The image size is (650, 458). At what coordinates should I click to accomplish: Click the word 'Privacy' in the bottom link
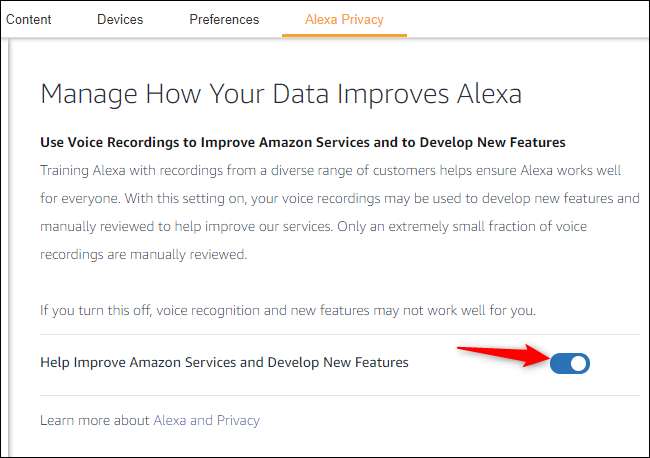pos(237,420)
